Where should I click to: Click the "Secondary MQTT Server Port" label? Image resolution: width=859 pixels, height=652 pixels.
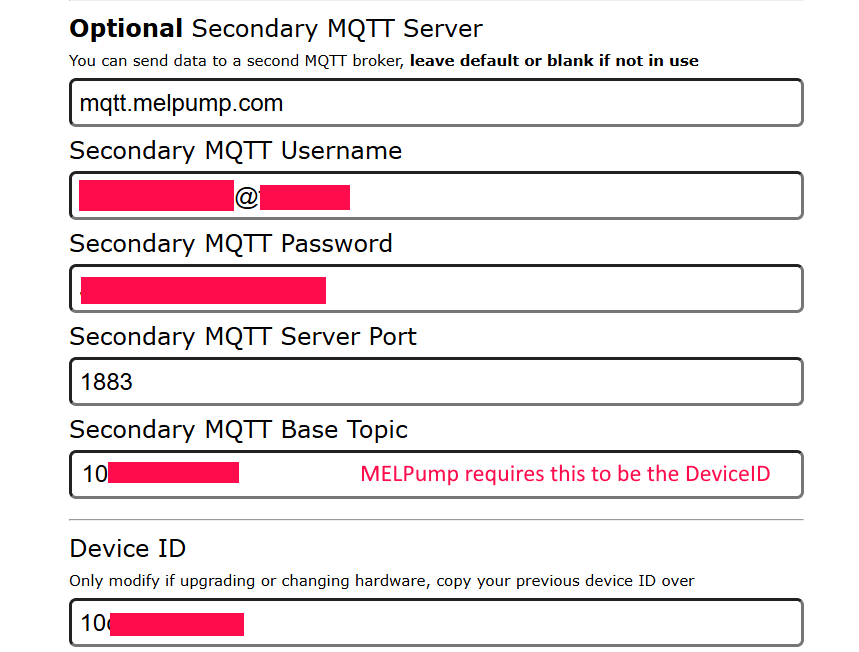point(242,337)
